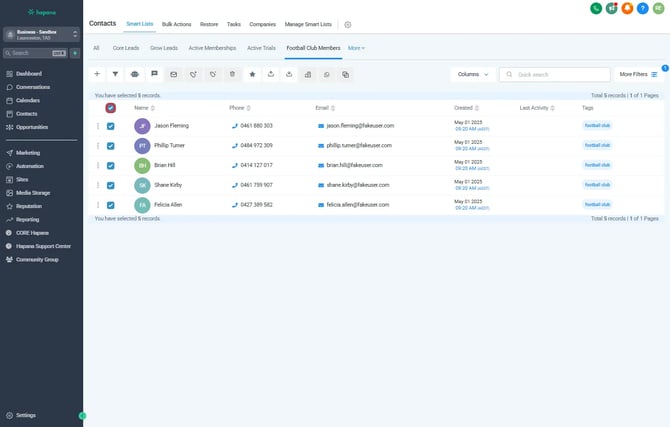Viewport: 670px width, 427px height.
Task: Open the Business Sandbox location switcher
Action: [41, 34]
